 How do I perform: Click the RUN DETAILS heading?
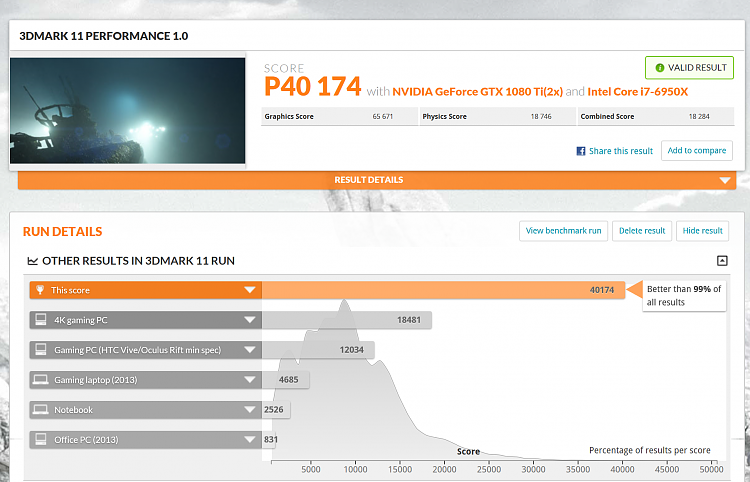[x=63, y=231]
